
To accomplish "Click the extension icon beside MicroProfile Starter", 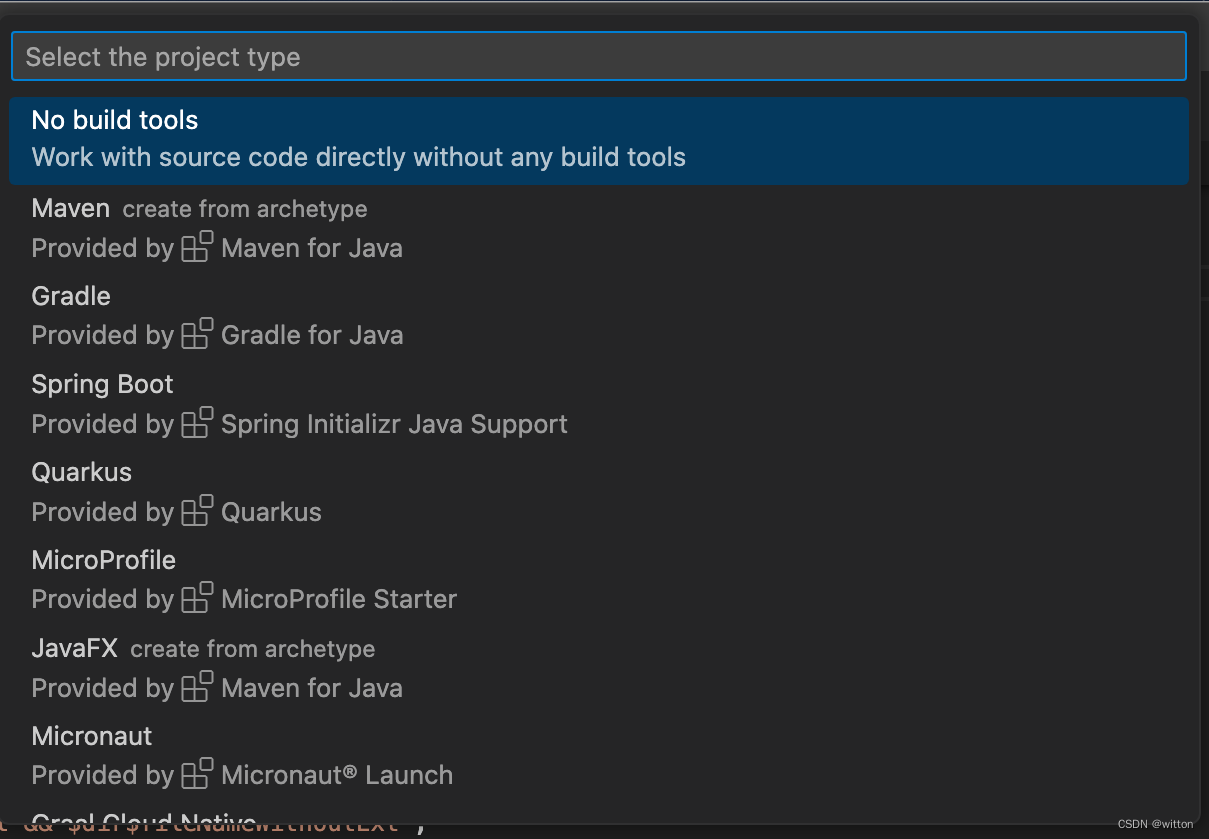I will click(197, 598).
